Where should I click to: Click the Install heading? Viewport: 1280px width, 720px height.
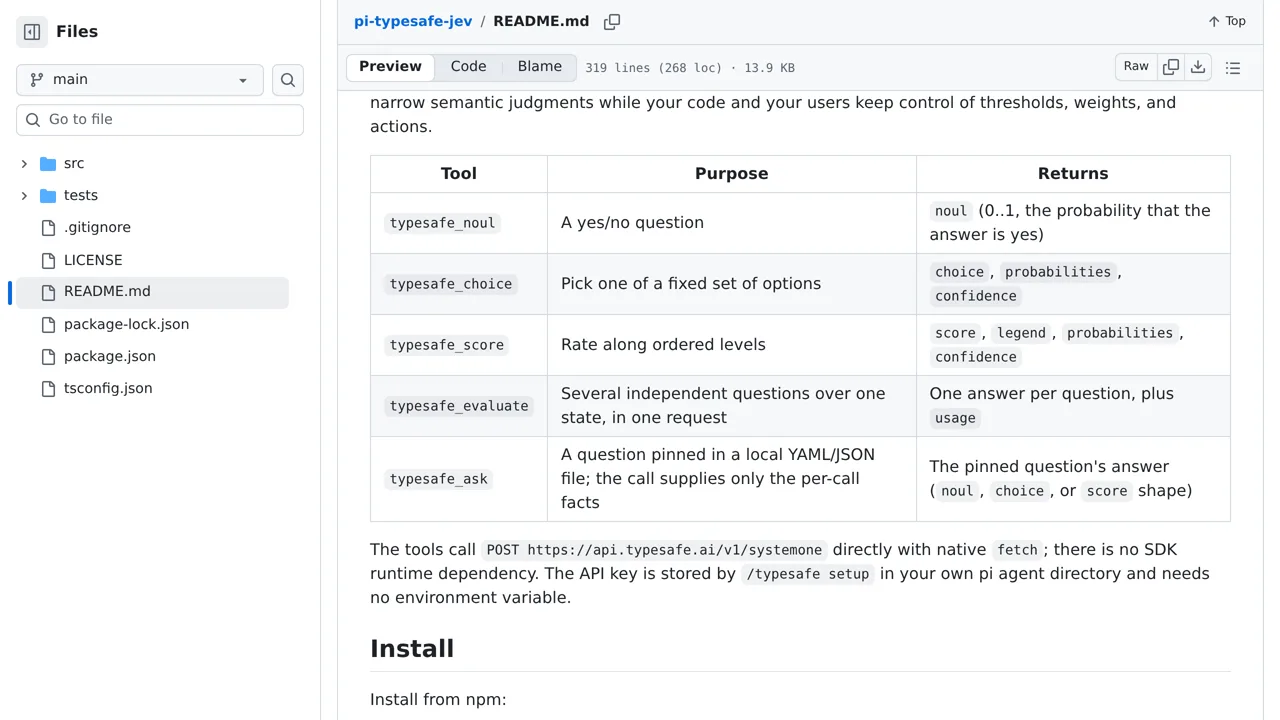(412, 648)
